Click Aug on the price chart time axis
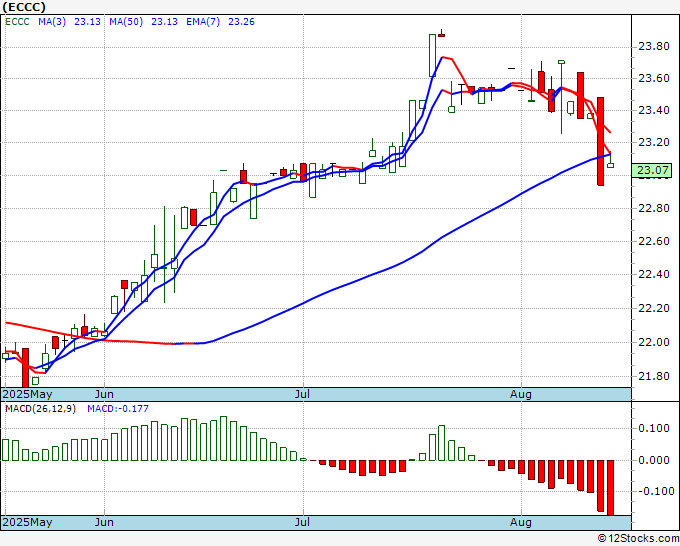The height and width of the screenshot is (546, 680). pos(520,394)
